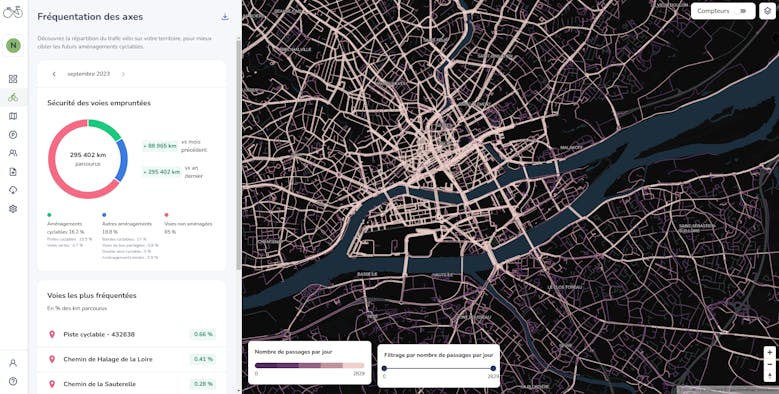Select the septembre 2023 period label
Viewport: 779px width, 394px height.
click(88, 74)
